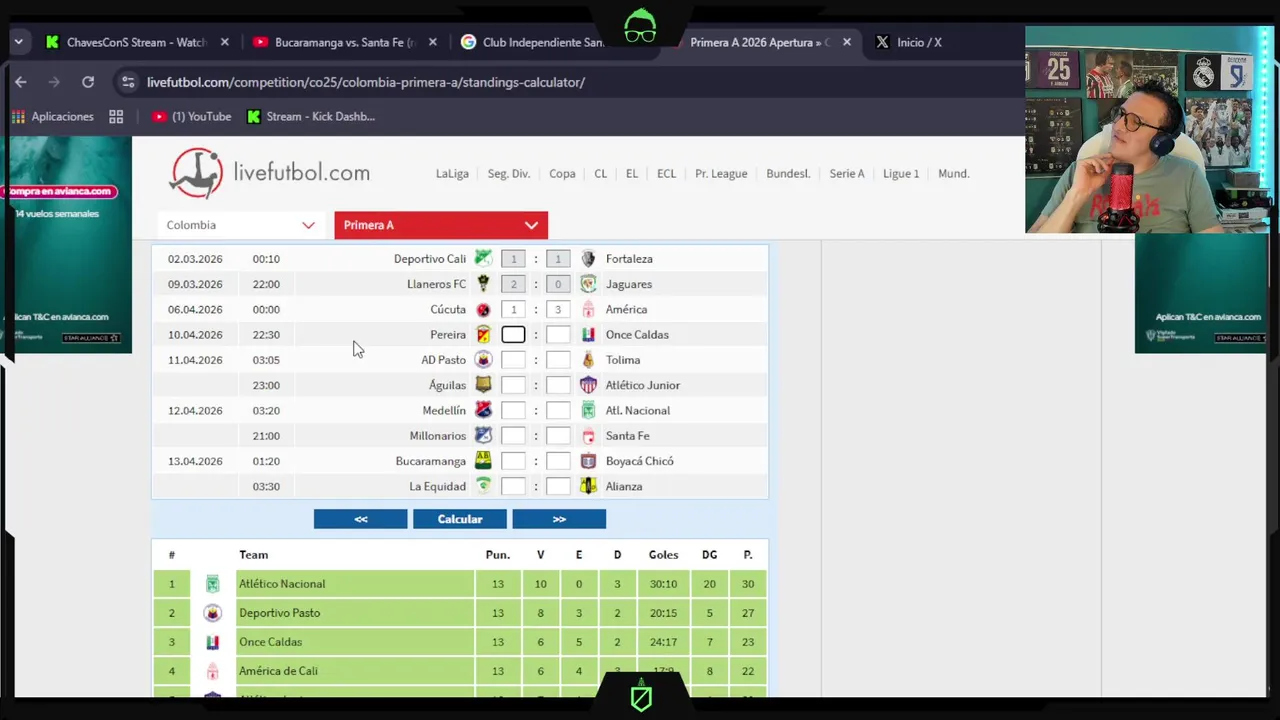Click the Llaneros FC team crest
Image resolution: width=1280 pixels, height=720 pixels.
[483, 284]
